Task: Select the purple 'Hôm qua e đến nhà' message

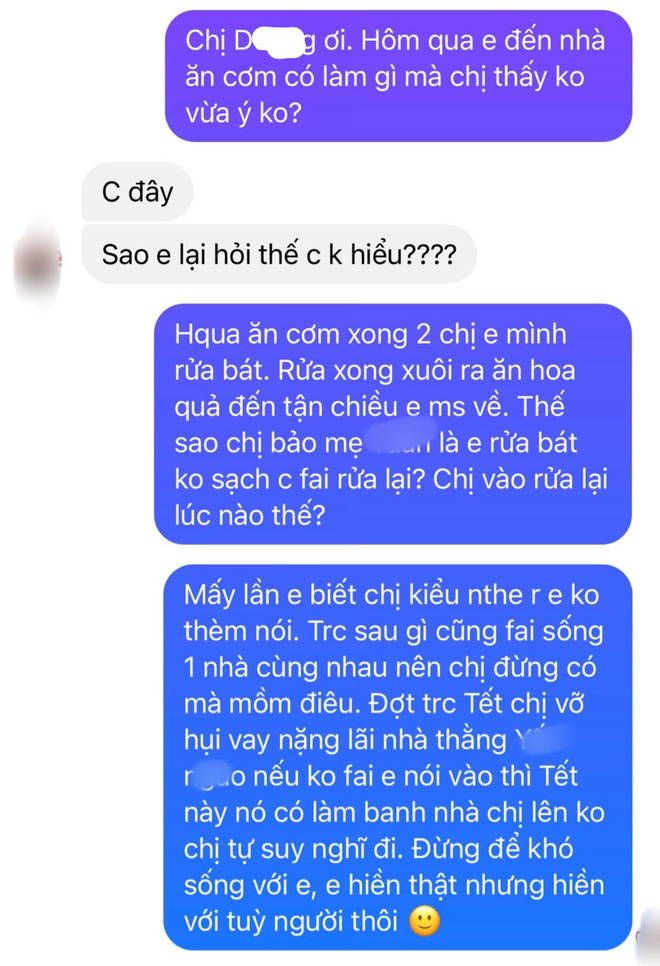Action: point(399,76)
